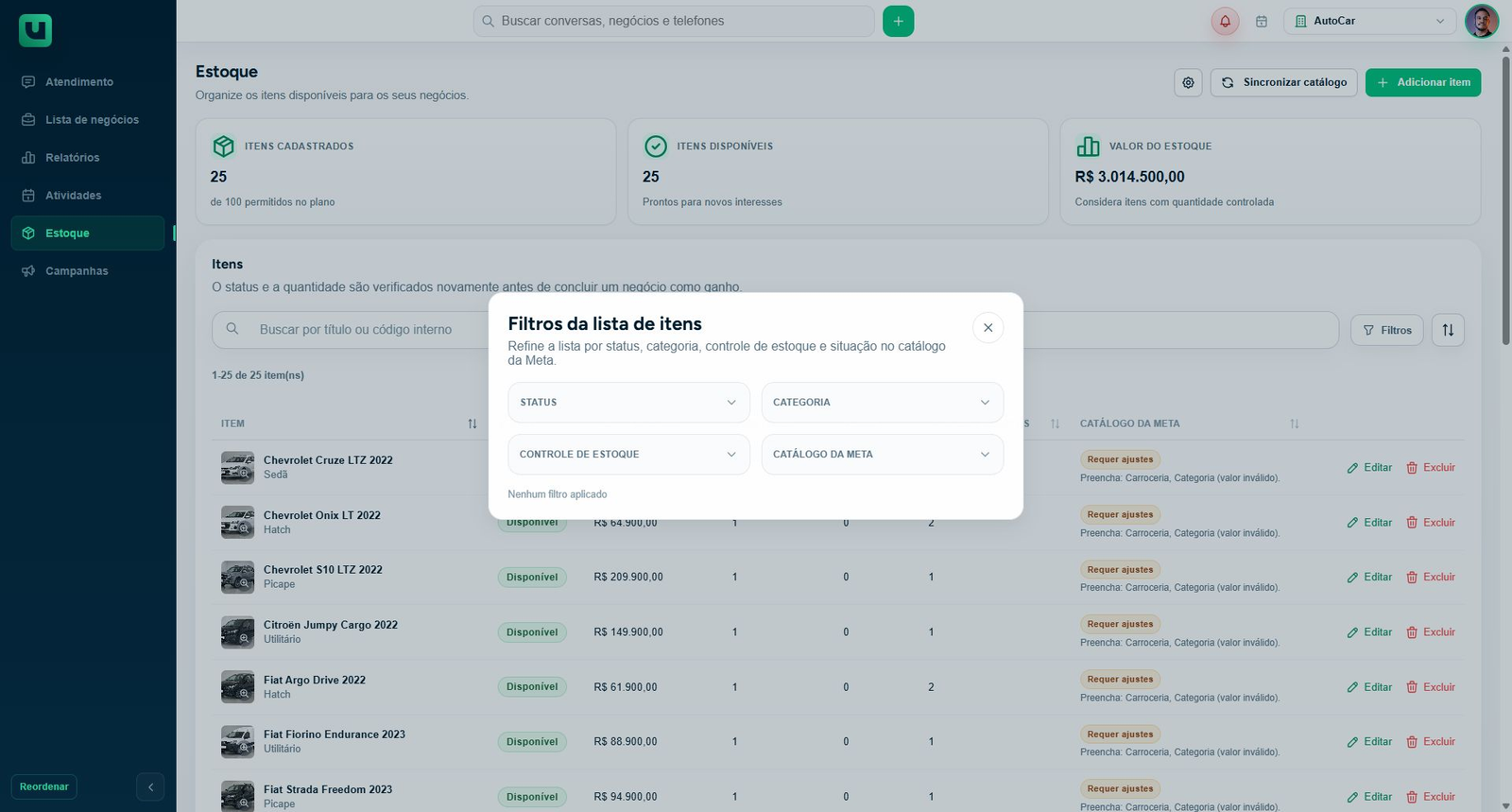This screenshot has width=1512, height=812.
Task: Click the pencil icon for Chevrolet S10 LTZ 2022
Action: tap(1352, 578)
